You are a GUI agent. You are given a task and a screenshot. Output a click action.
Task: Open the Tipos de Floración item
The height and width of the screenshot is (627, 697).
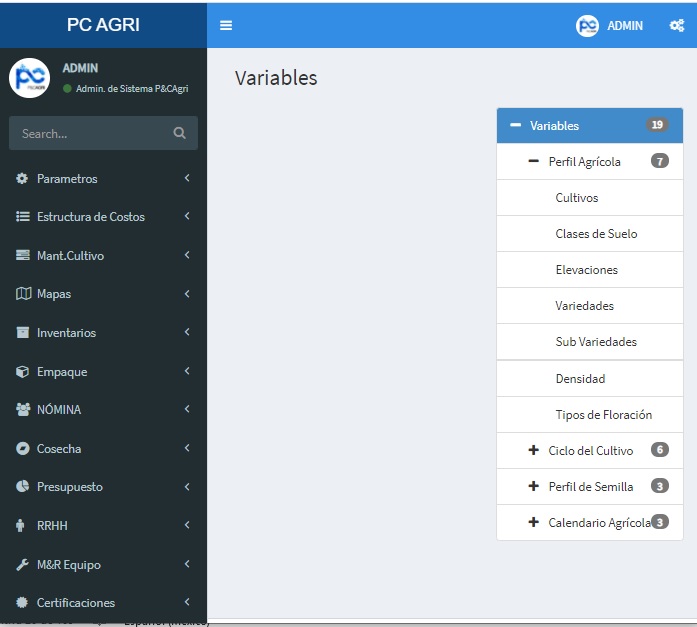click(603, 415)
